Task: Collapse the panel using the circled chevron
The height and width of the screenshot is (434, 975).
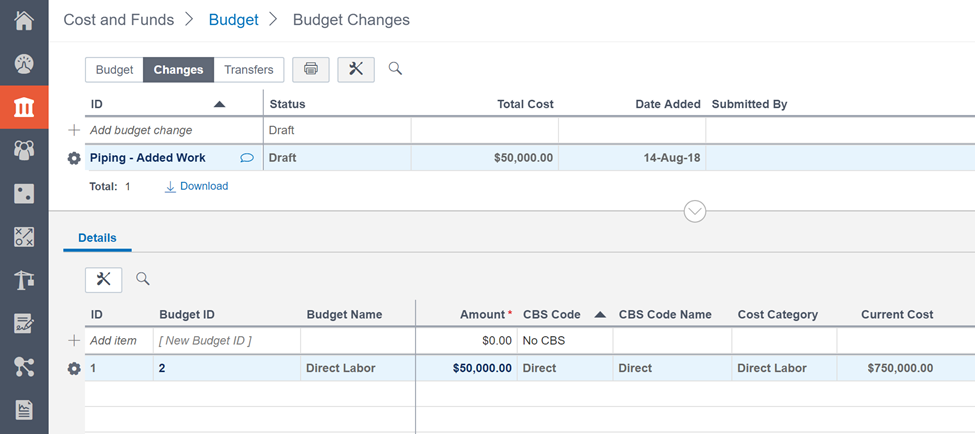Action: coord(694,211)
